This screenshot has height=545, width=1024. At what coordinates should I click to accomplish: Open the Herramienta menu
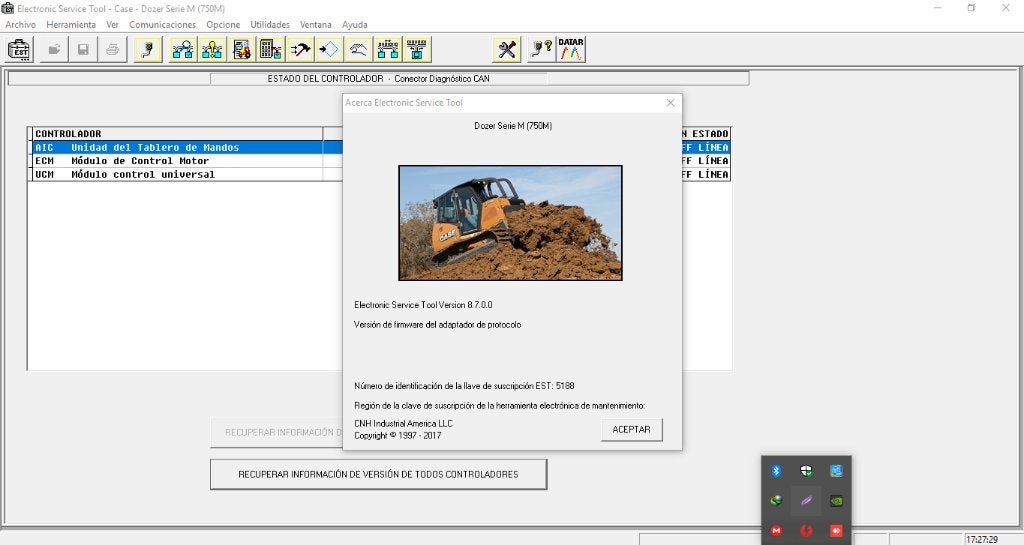(71, 25)
